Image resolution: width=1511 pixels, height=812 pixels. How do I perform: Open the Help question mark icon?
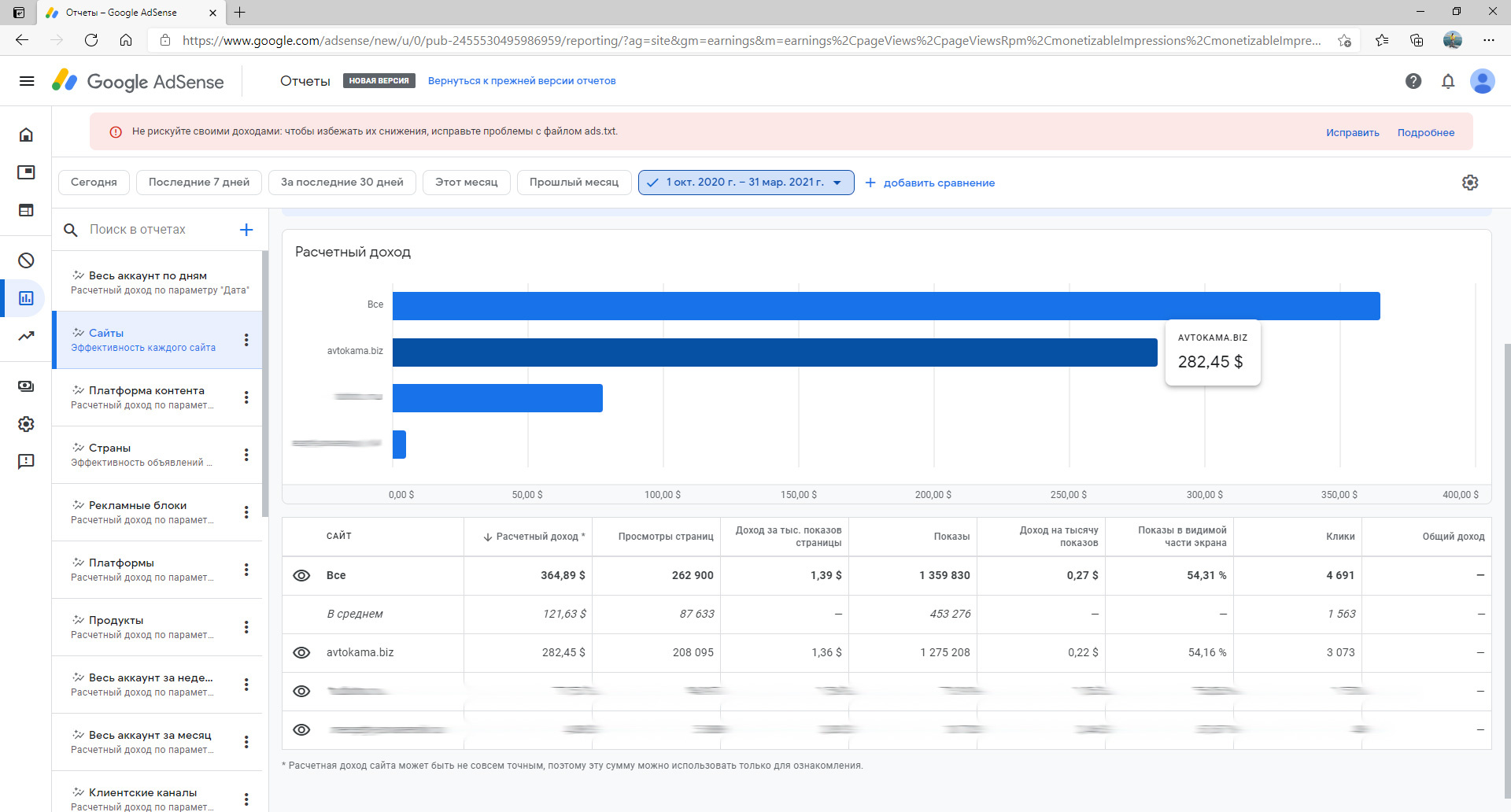[1413, 81]
